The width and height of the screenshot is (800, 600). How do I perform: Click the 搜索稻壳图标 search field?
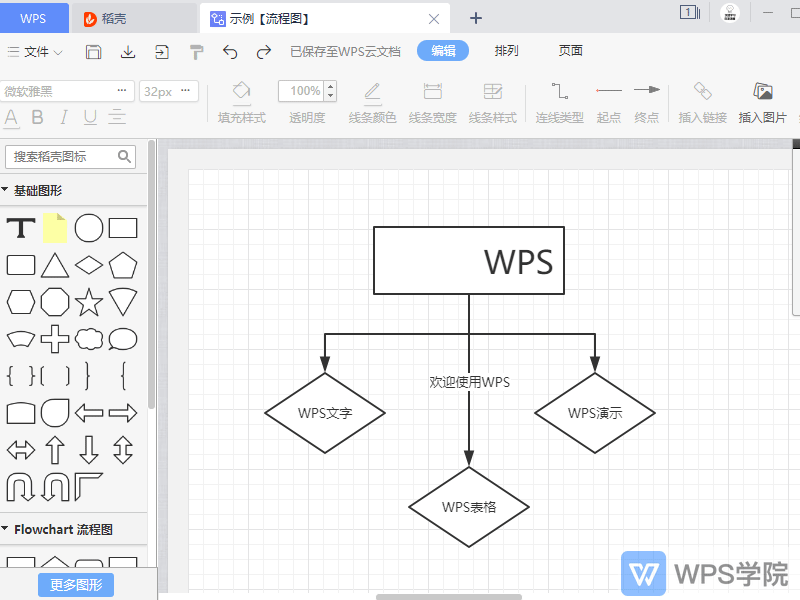coord(70,157)
